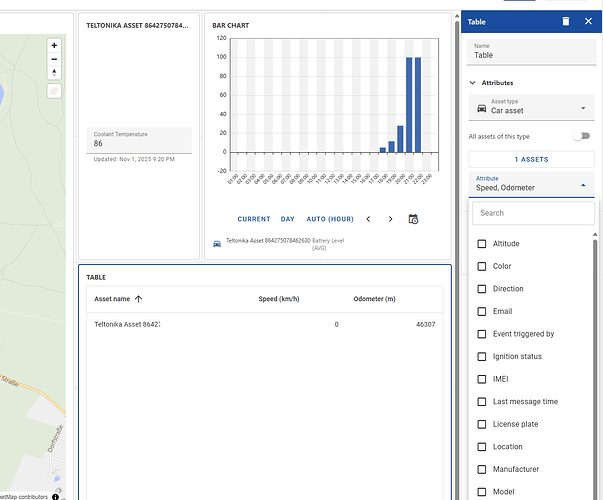Tick the License plate checkbox
Image resolution: width=603 pixels, height=500 pixels.
(482, 424)
